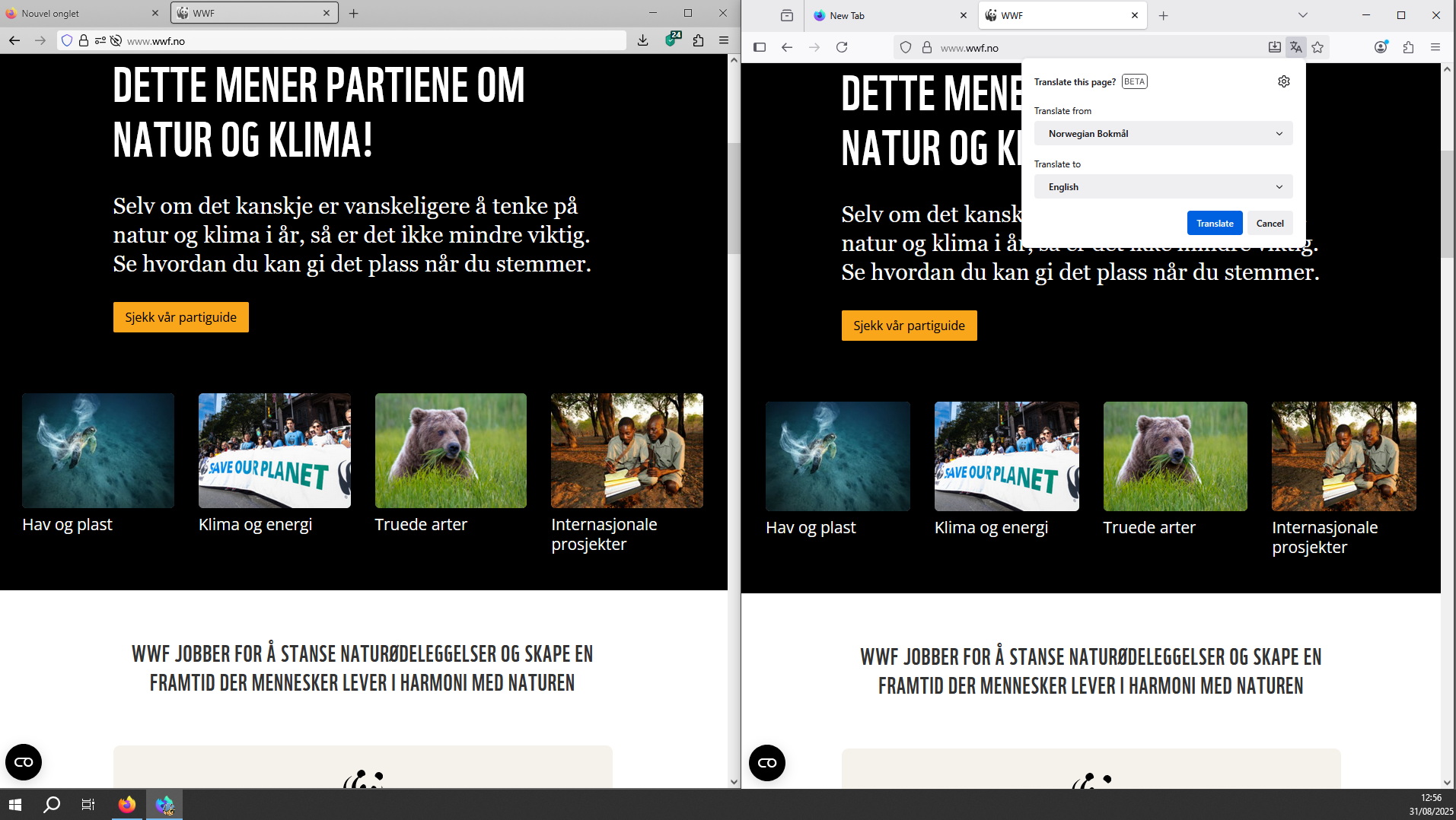The width and height of the screenshot is (1456, 820).
Task: Open downloads panel in left browser
Action: [x=643, y=40]
